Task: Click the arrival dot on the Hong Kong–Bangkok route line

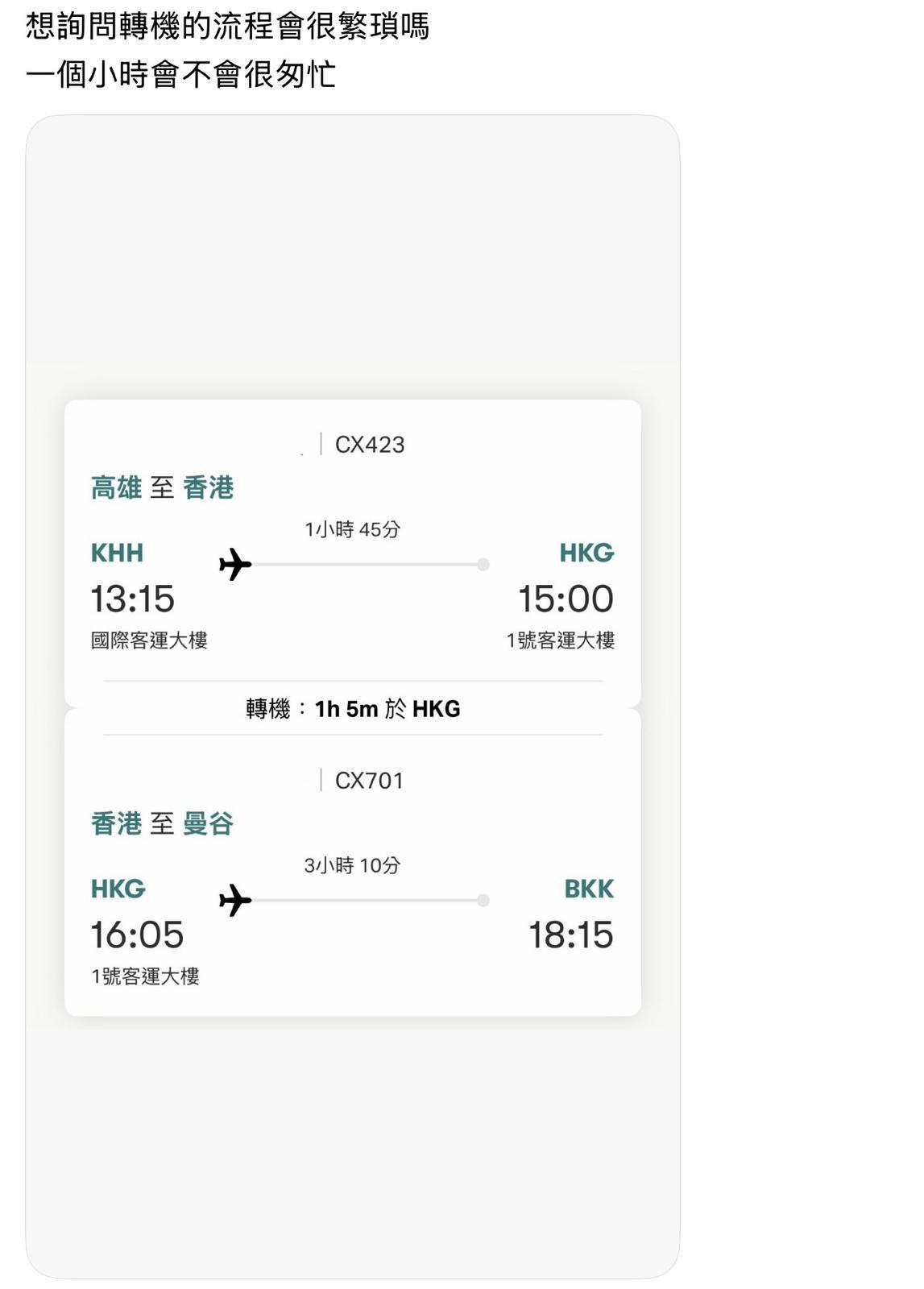Action: [483, 901]
